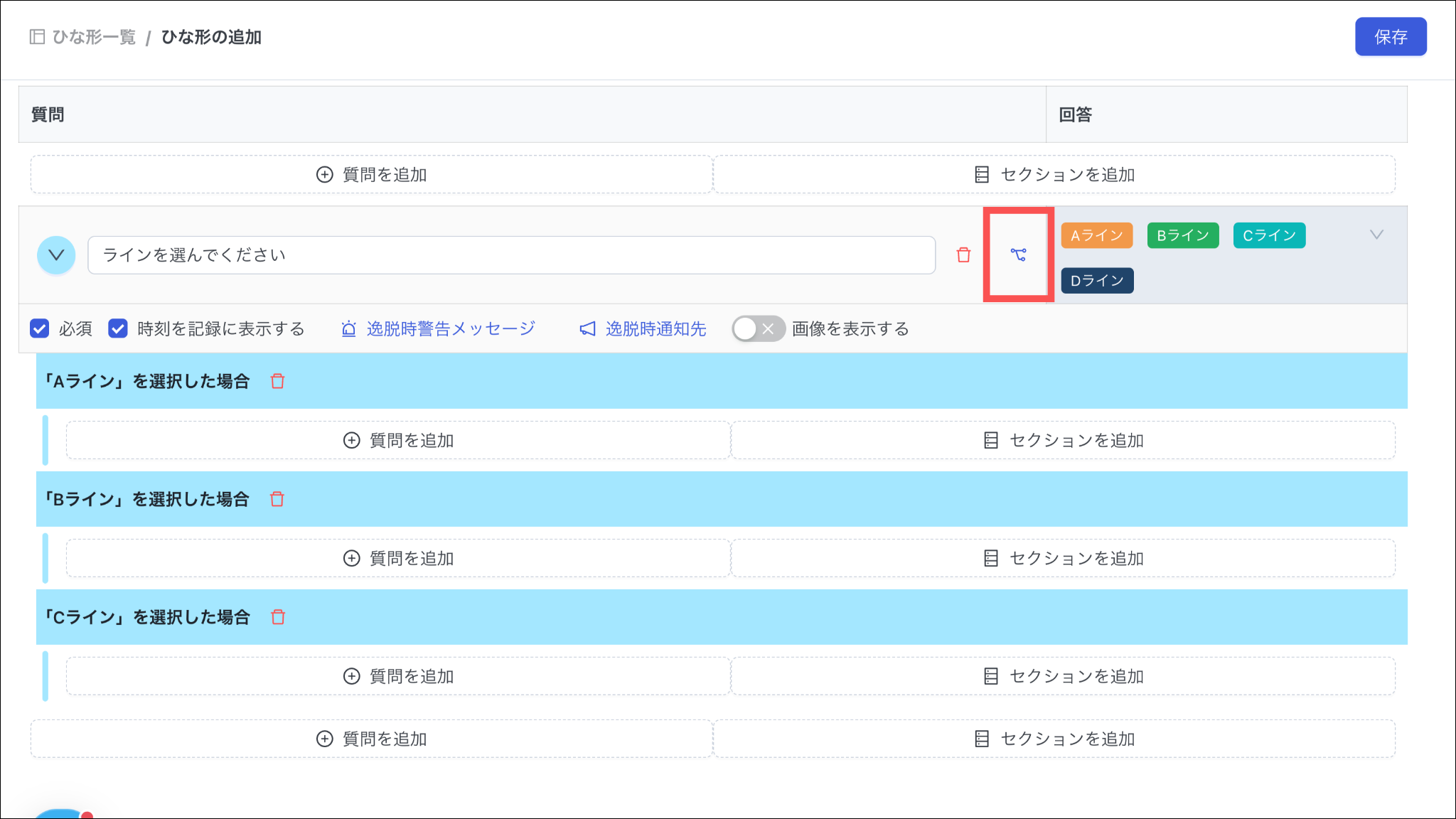The height and width of the screenshot is (819, 1456).
Task: Uncheck 時刻を記録に表示する checkbox
Action: point(118,328)
